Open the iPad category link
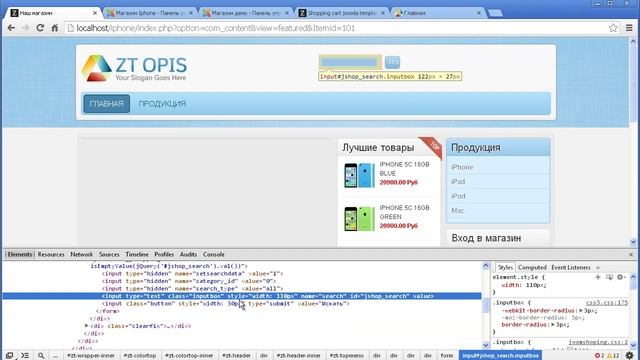 pos(458,182)
